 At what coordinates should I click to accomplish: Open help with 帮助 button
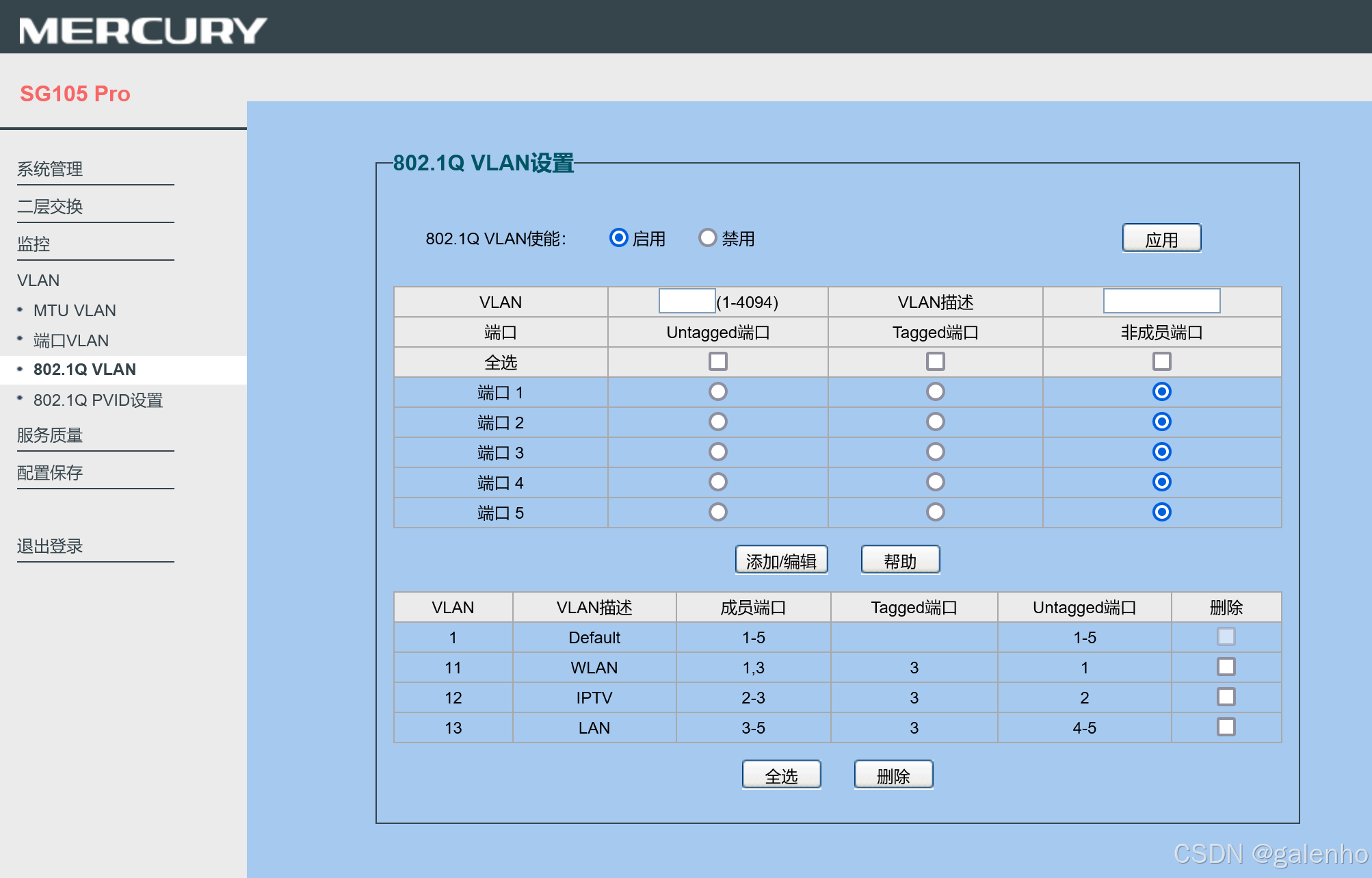tap(899, 560)
